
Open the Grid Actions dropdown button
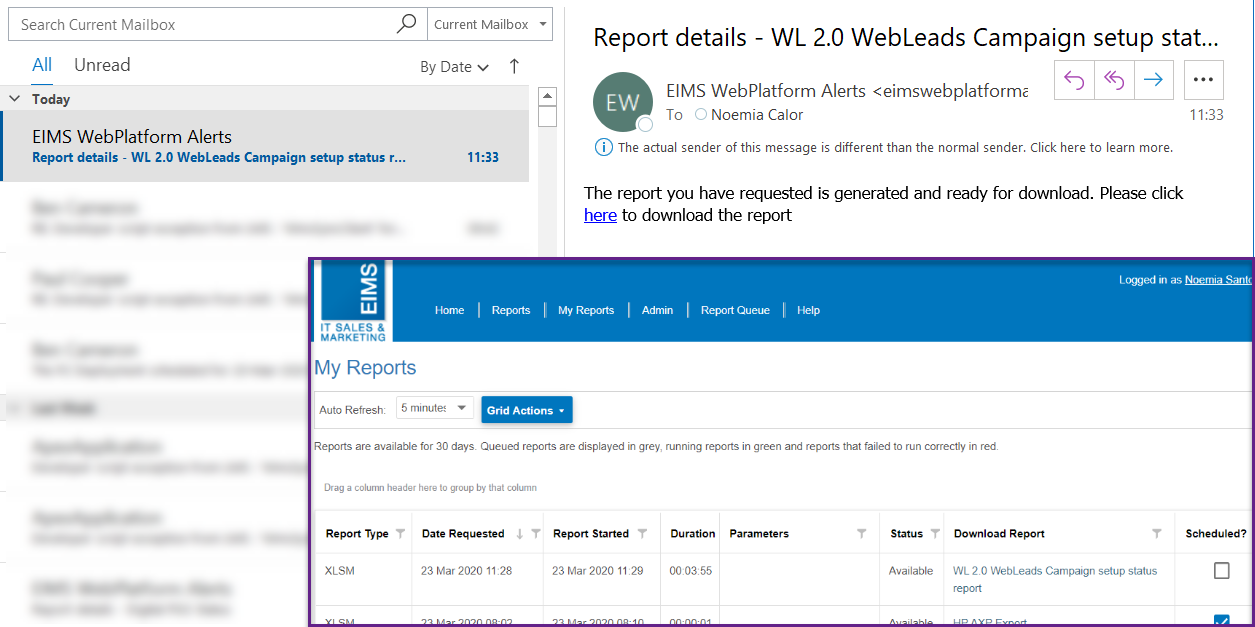527,410
